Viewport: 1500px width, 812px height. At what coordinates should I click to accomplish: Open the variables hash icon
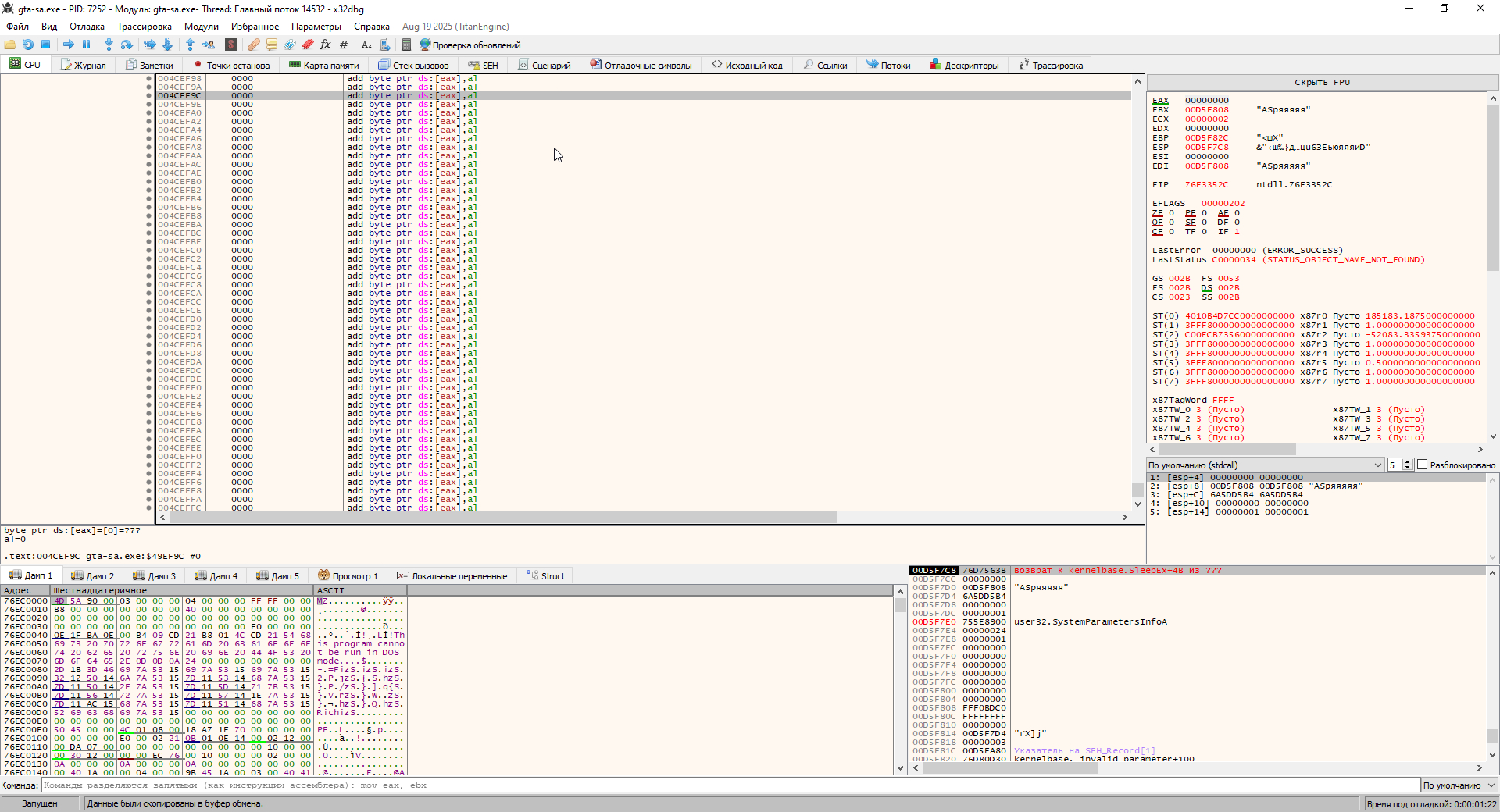(x=344, y=45)
